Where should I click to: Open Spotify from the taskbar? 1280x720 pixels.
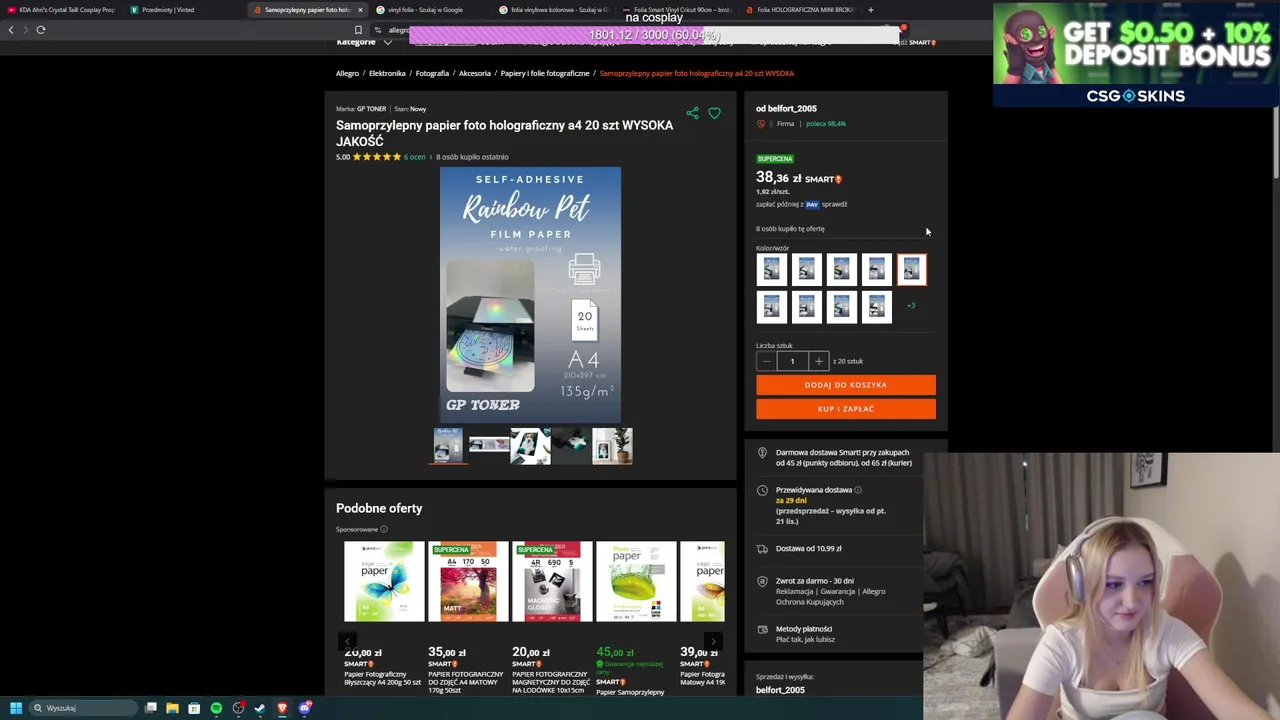point(216,708)
